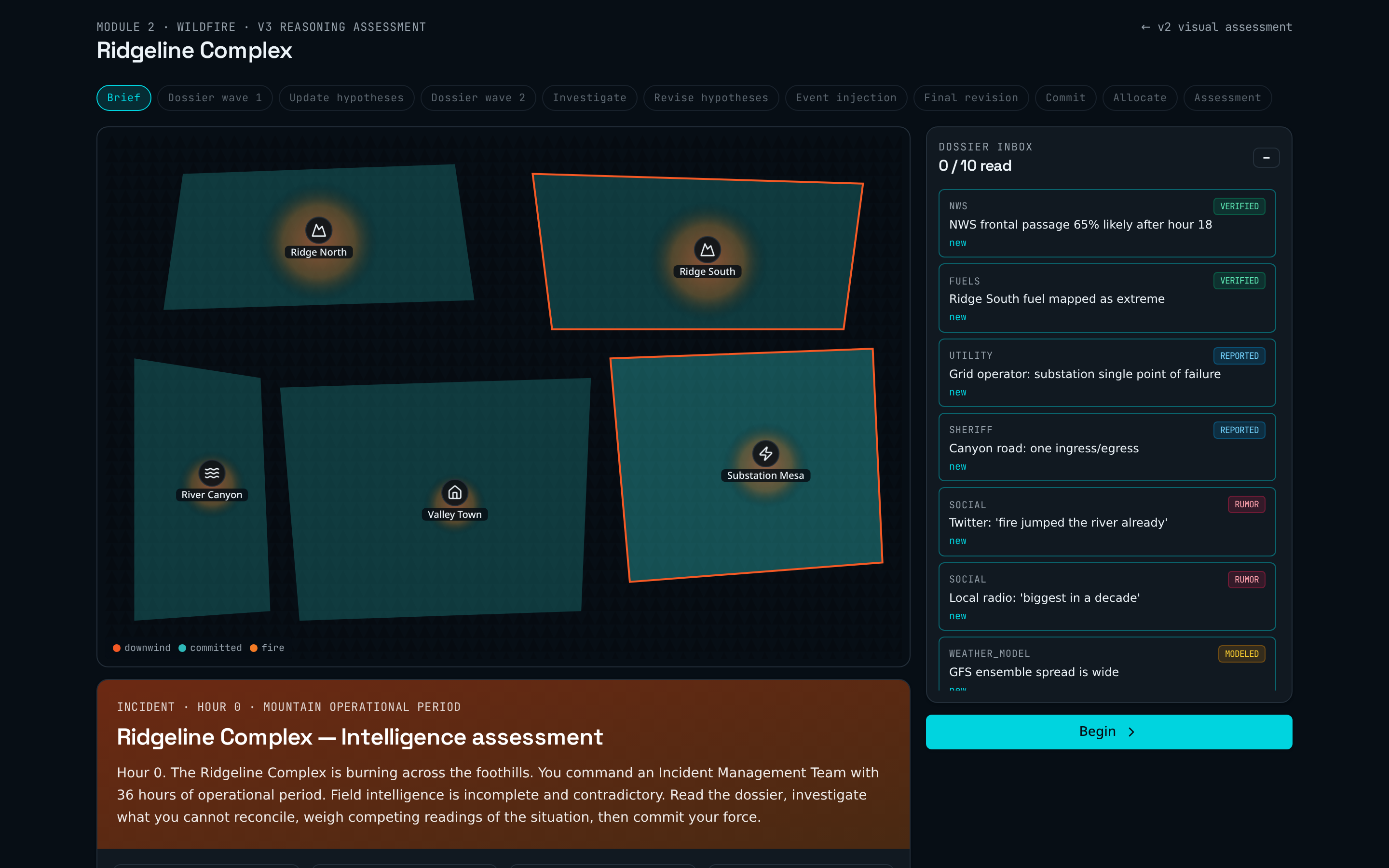Switch to Dossier wave 2 step

coord(478,97)
